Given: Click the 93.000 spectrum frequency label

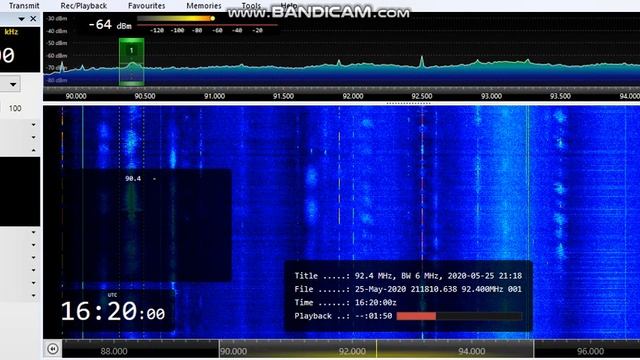Looking at the screenshot, I should pyautogui.click(x=491, y=96).
